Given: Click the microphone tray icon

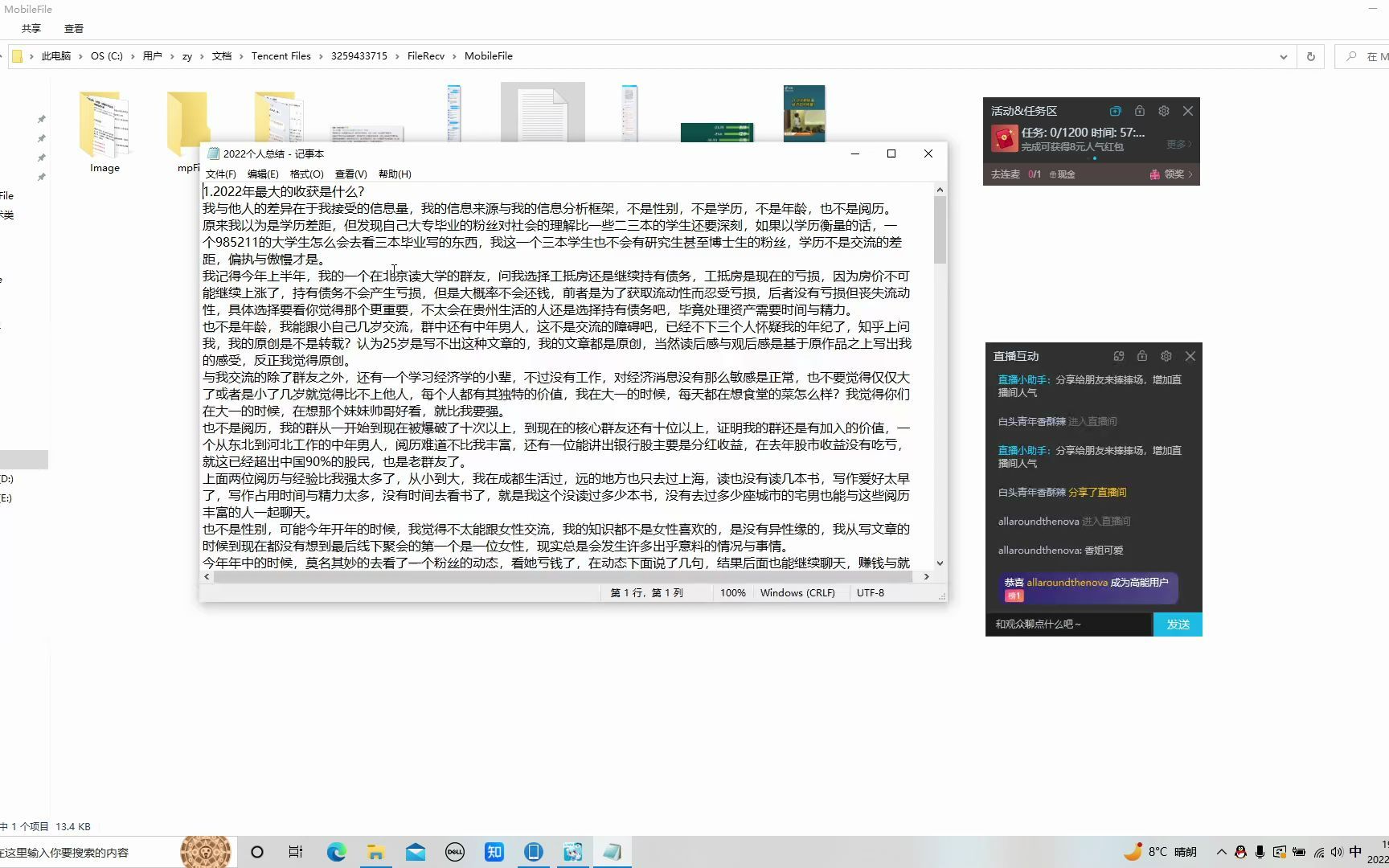Looking at the screenshot, I should (x=1260, y=852).
